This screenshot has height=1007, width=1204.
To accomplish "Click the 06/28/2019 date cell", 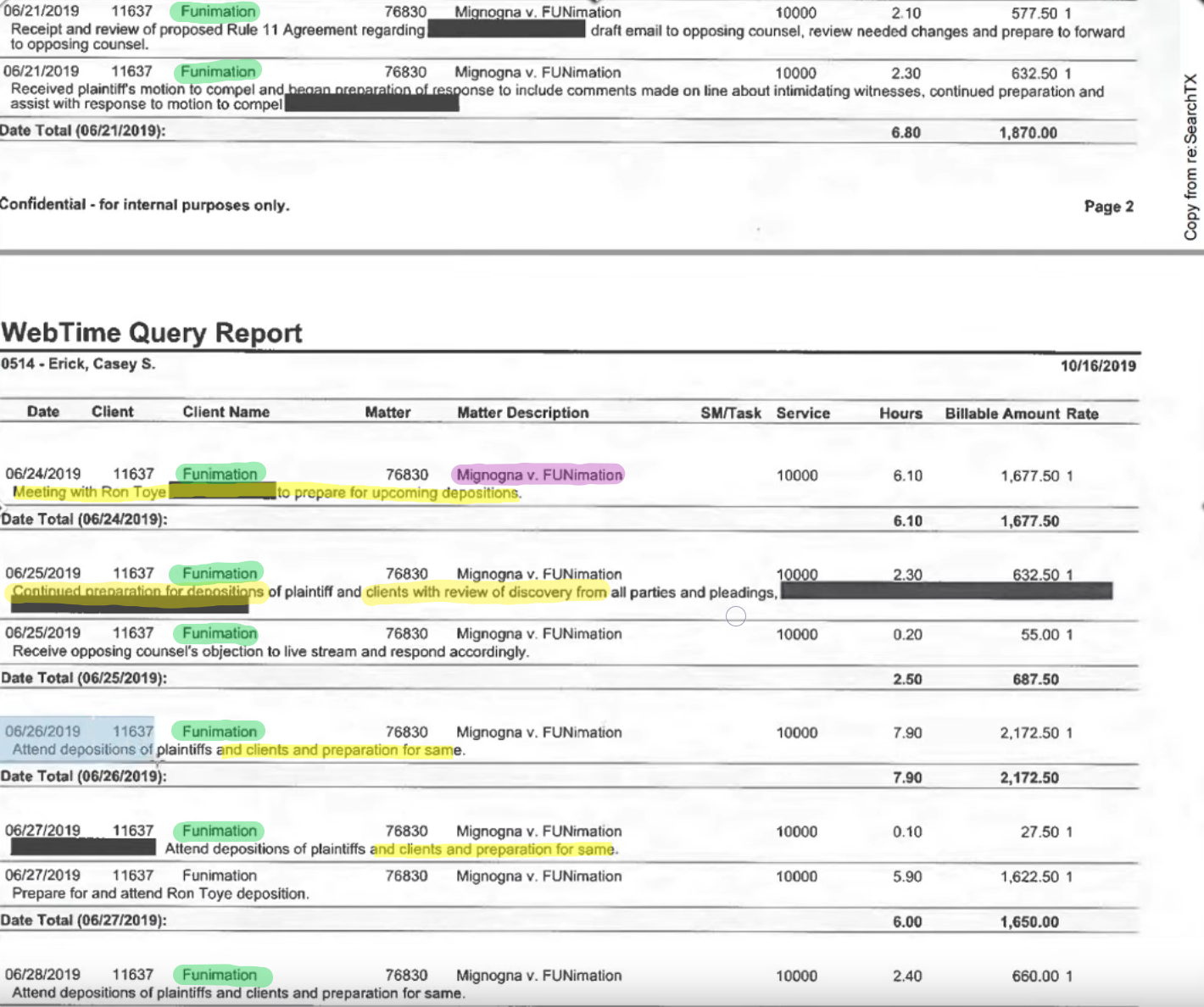I will coord(42,975).
